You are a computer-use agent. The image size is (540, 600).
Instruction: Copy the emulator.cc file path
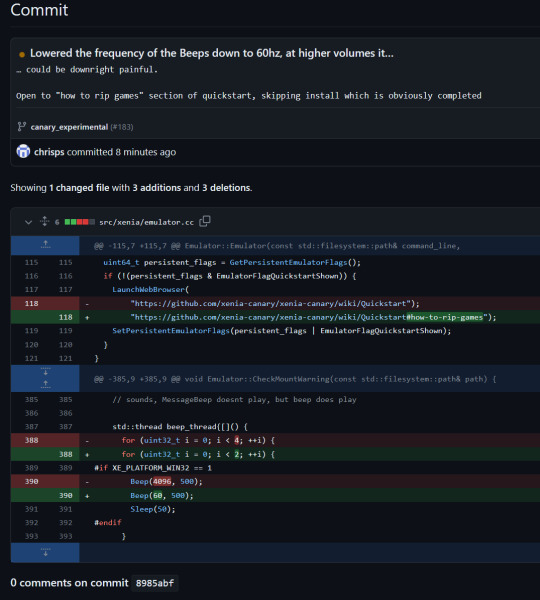[x=205, y=221]
